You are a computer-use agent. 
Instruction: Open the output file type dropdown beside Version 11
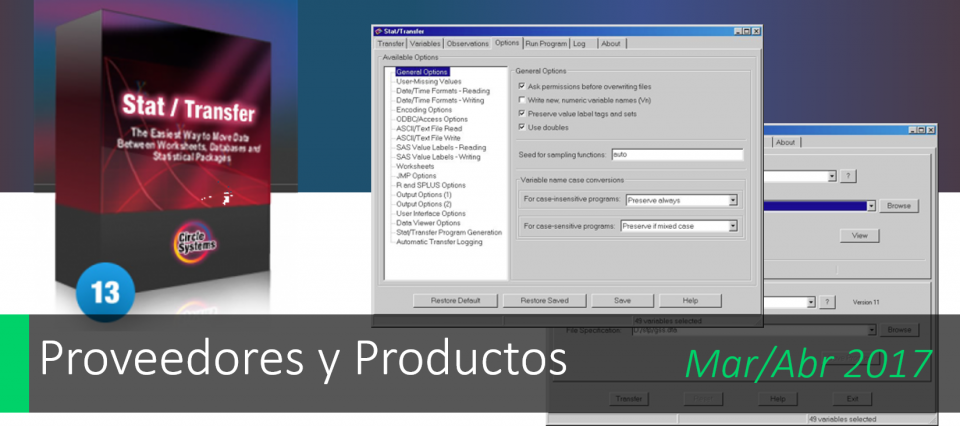(x=811, y=302)
